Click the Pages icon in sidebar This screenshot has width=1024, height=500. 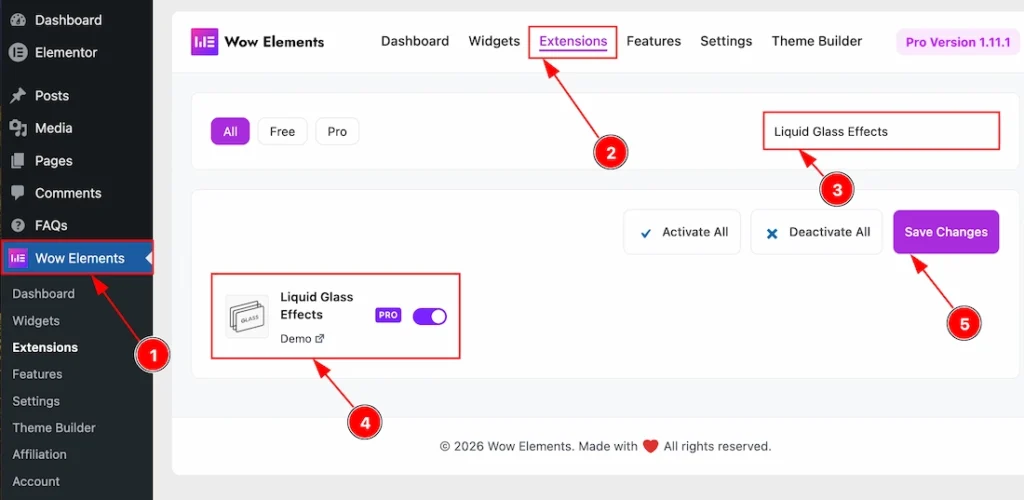pyautogui.click(x=18, y=161)
